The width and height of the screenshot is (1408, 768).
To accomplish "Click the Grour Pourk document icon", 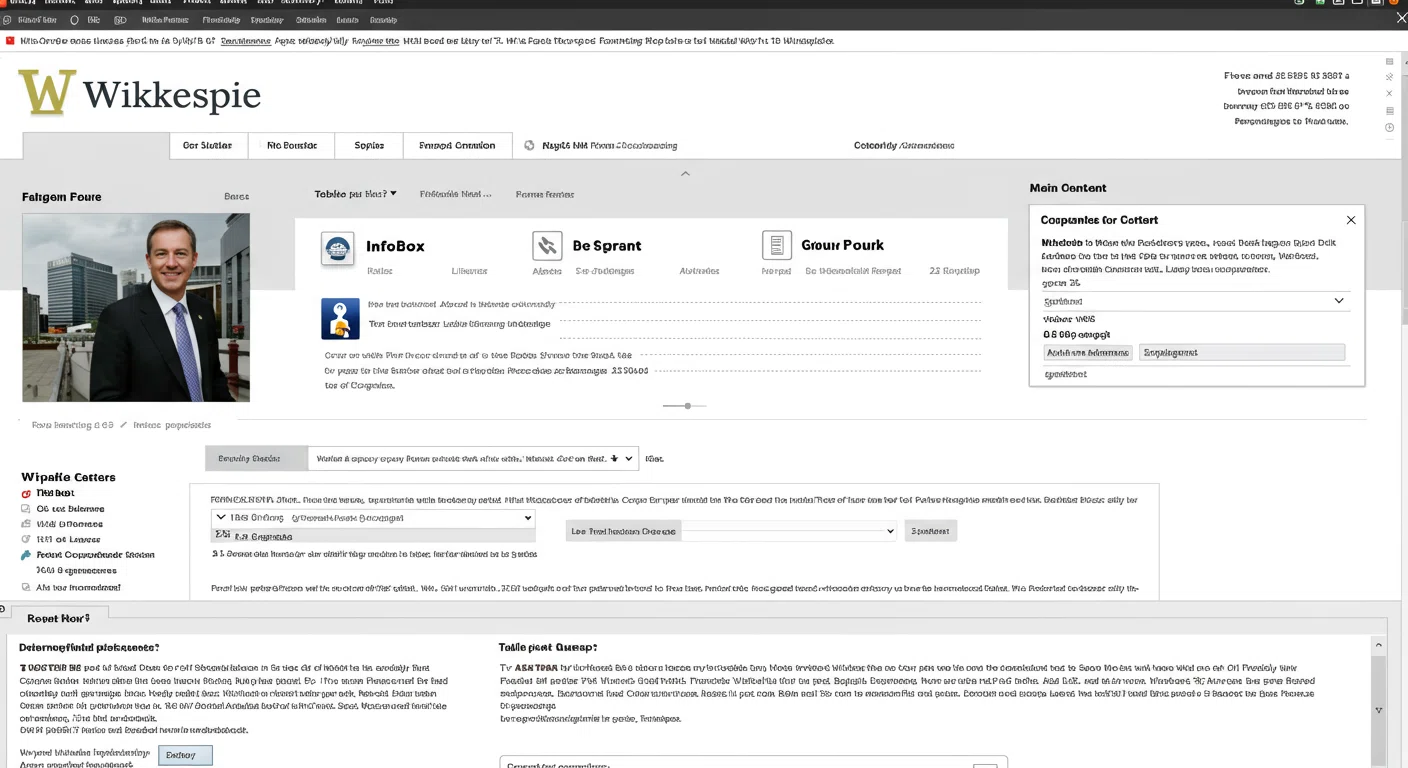I will (777, 246).
